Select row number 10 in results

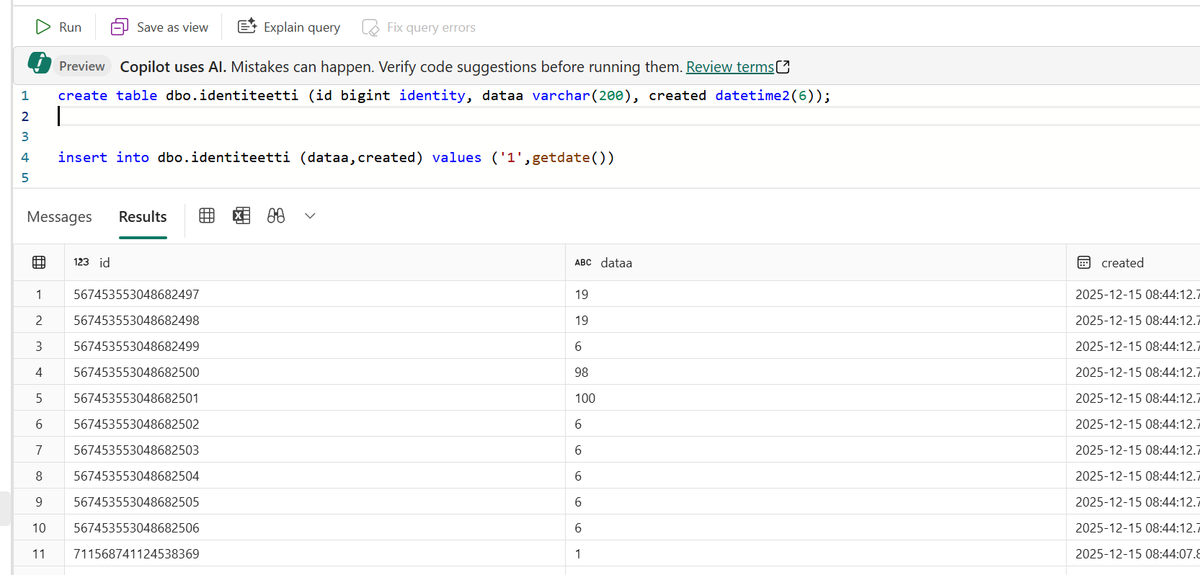click(38, 528)
